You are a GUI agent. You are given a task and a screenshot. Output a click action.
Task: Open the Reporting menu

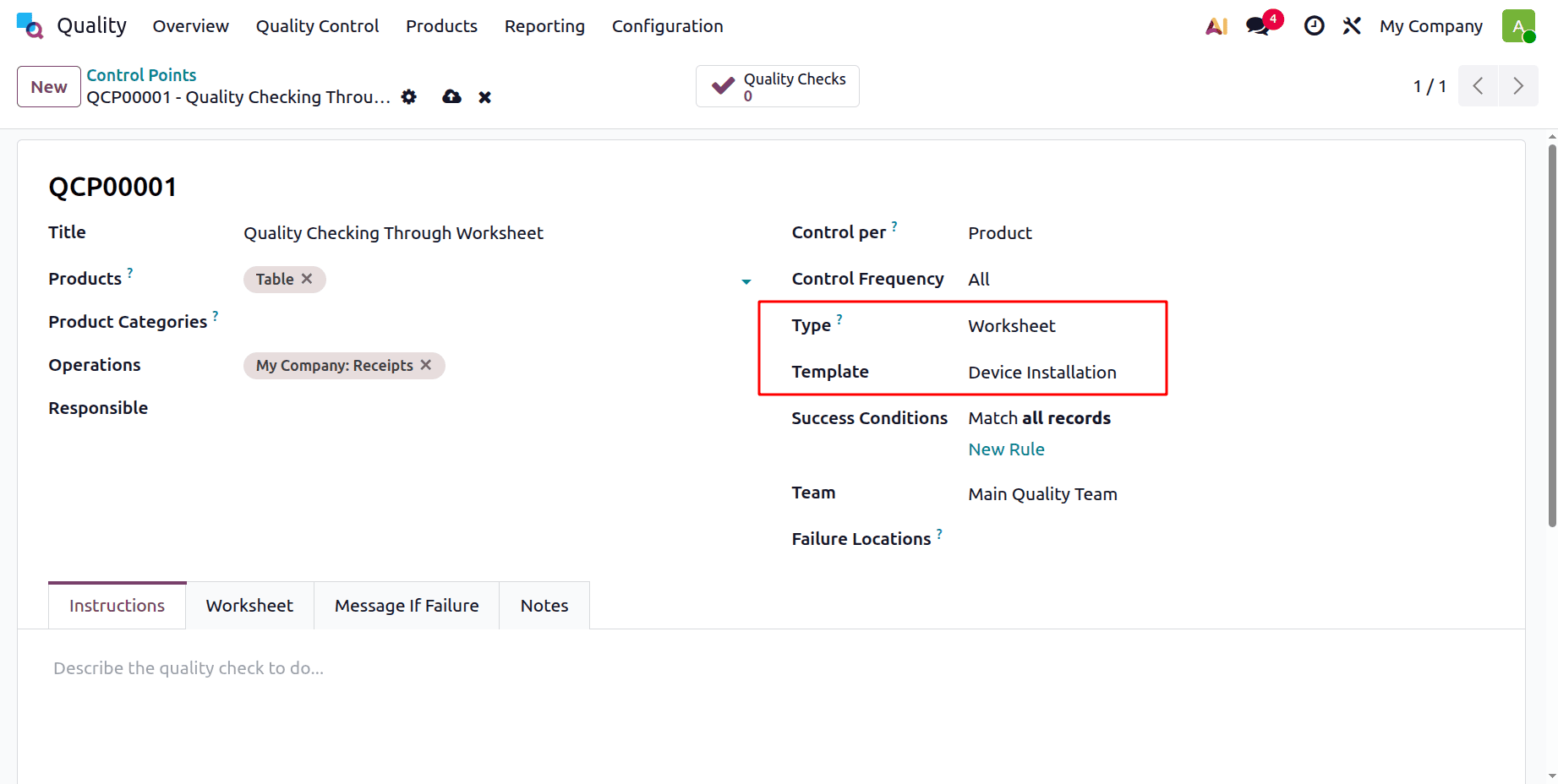[x=544, y=26]
